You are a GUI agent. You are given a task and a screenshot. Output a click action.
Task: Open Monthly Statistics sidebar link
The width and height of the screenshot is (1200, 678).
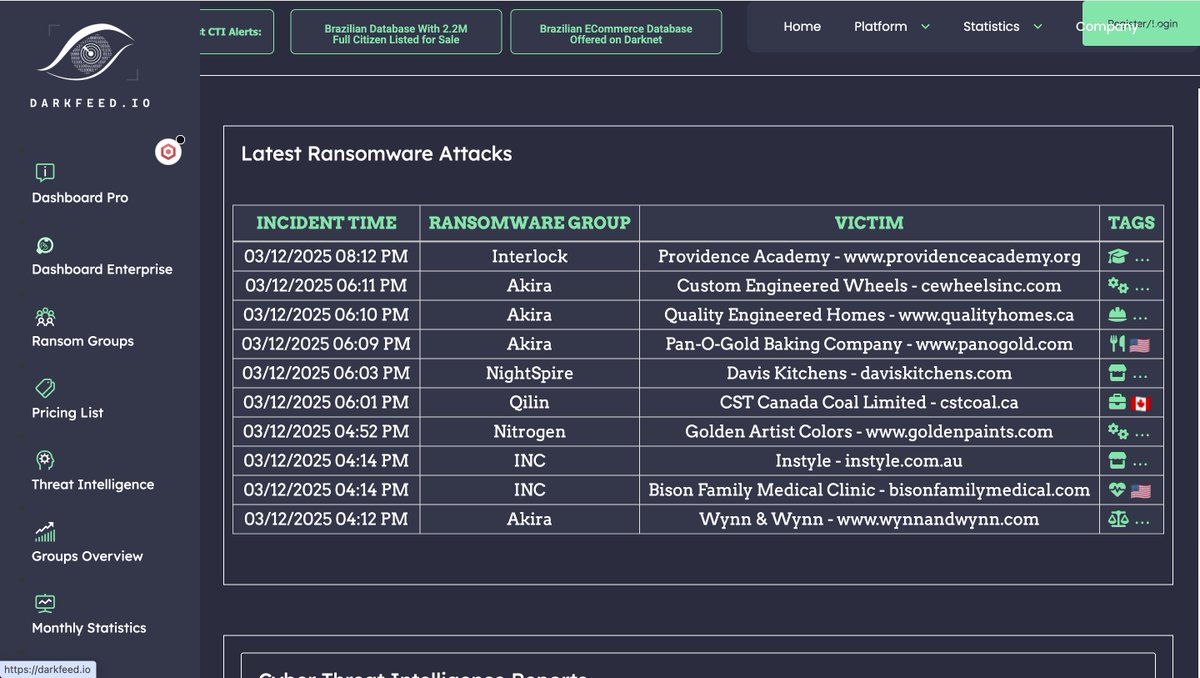pos(89,628)
